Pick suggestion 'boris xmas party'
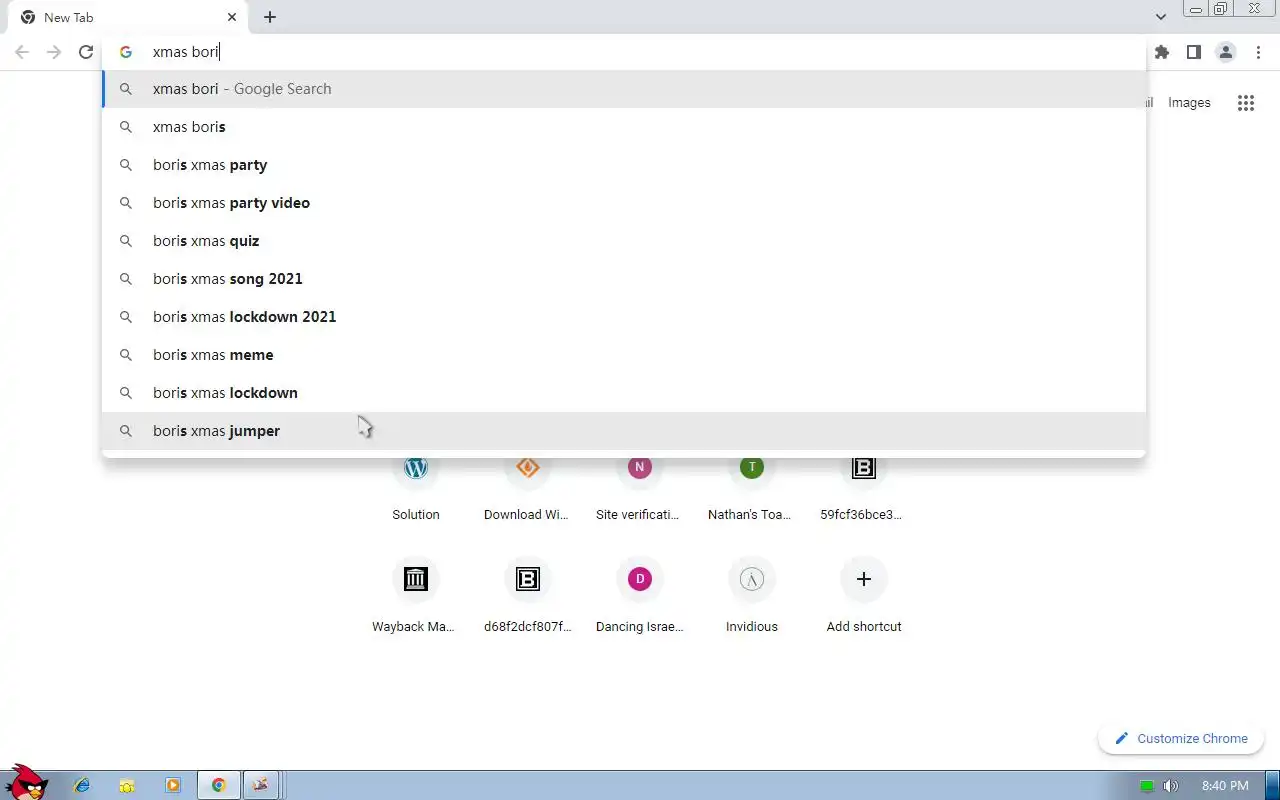Screen dimensions: 1280x800 pyautogui.click(x=624, y=165)
